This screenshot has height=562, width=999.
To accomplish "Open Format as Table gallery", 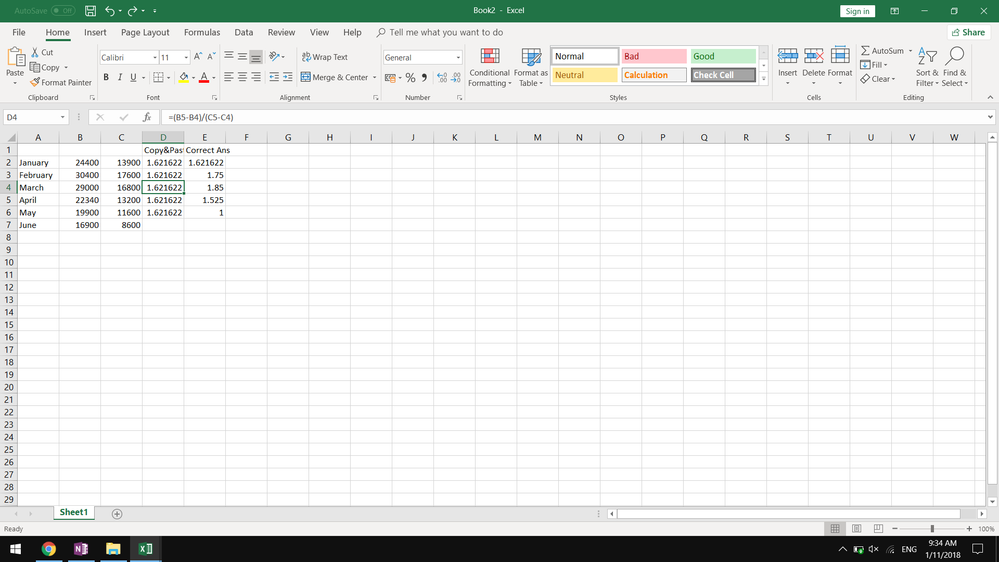I will click(531, 67).
